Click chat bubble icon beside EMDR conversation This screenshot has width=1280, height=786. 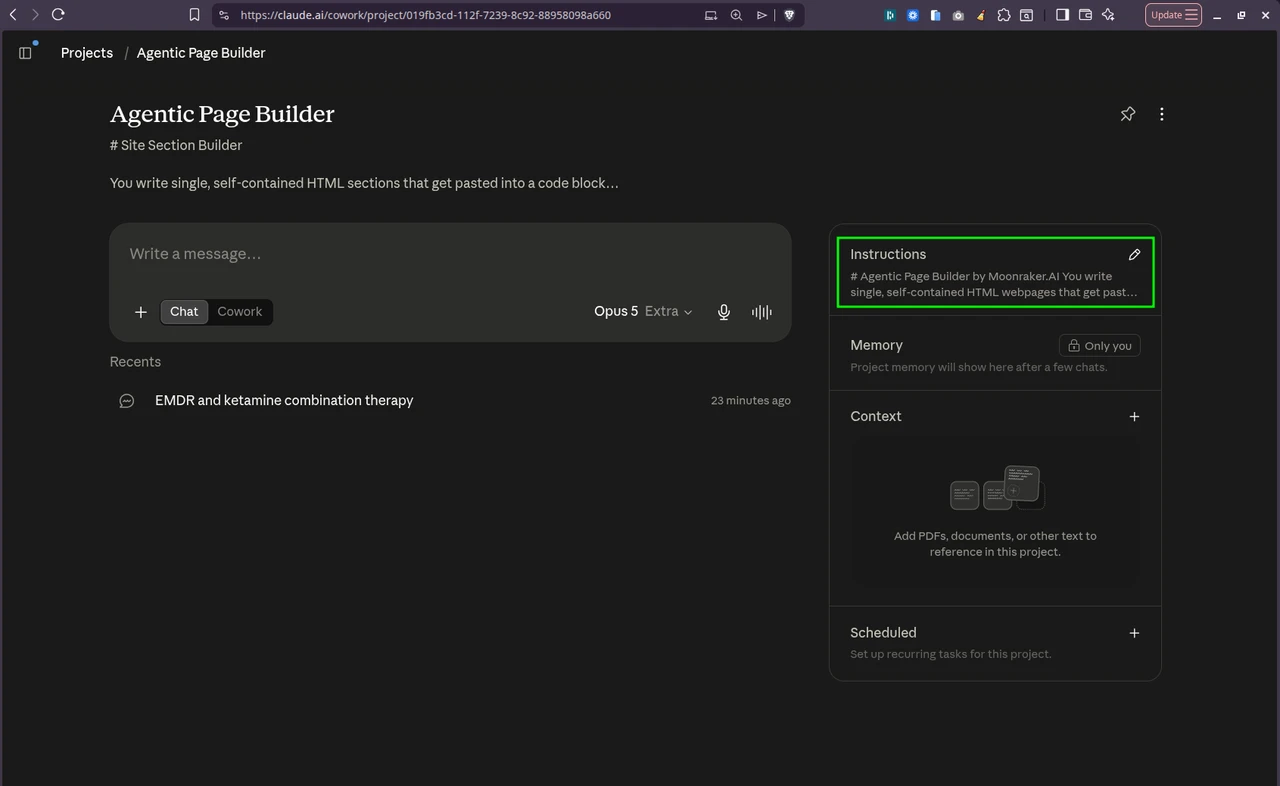pyautogui.click(x=127, y=400)
